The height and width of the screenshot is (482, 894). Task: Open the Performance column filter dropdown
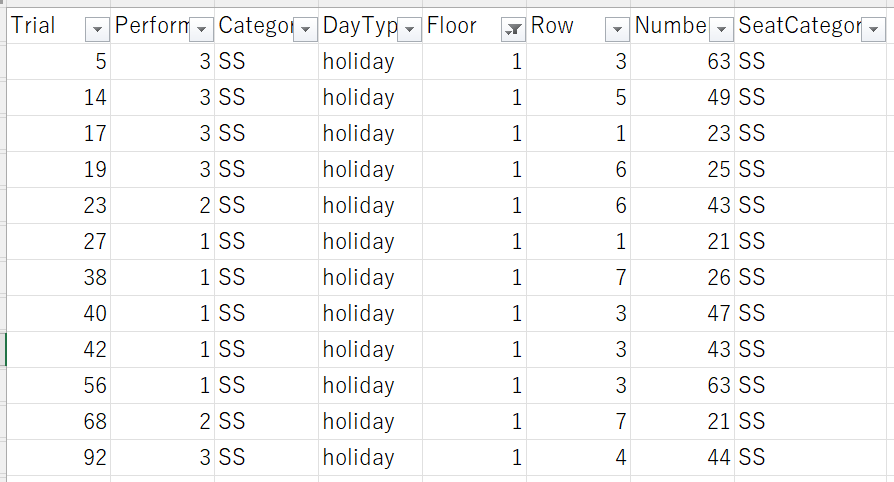201,29
